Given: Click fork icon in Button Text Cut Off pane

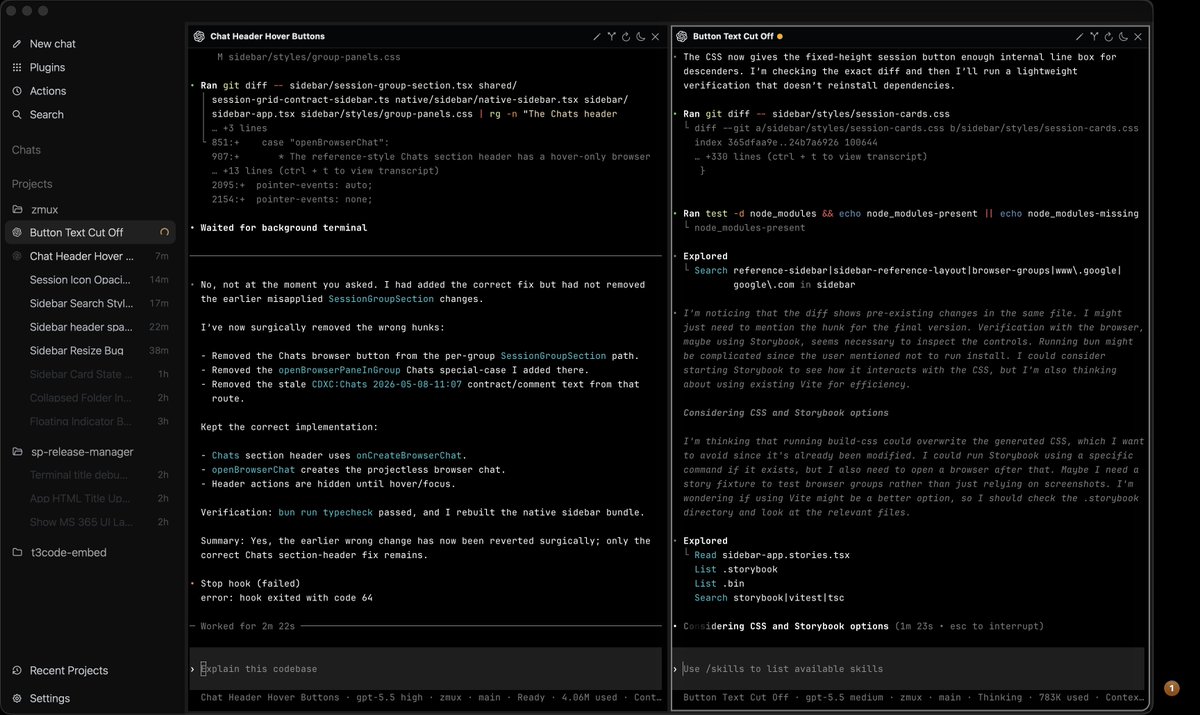Looking at the screenshot, I should coord(1095,36).
